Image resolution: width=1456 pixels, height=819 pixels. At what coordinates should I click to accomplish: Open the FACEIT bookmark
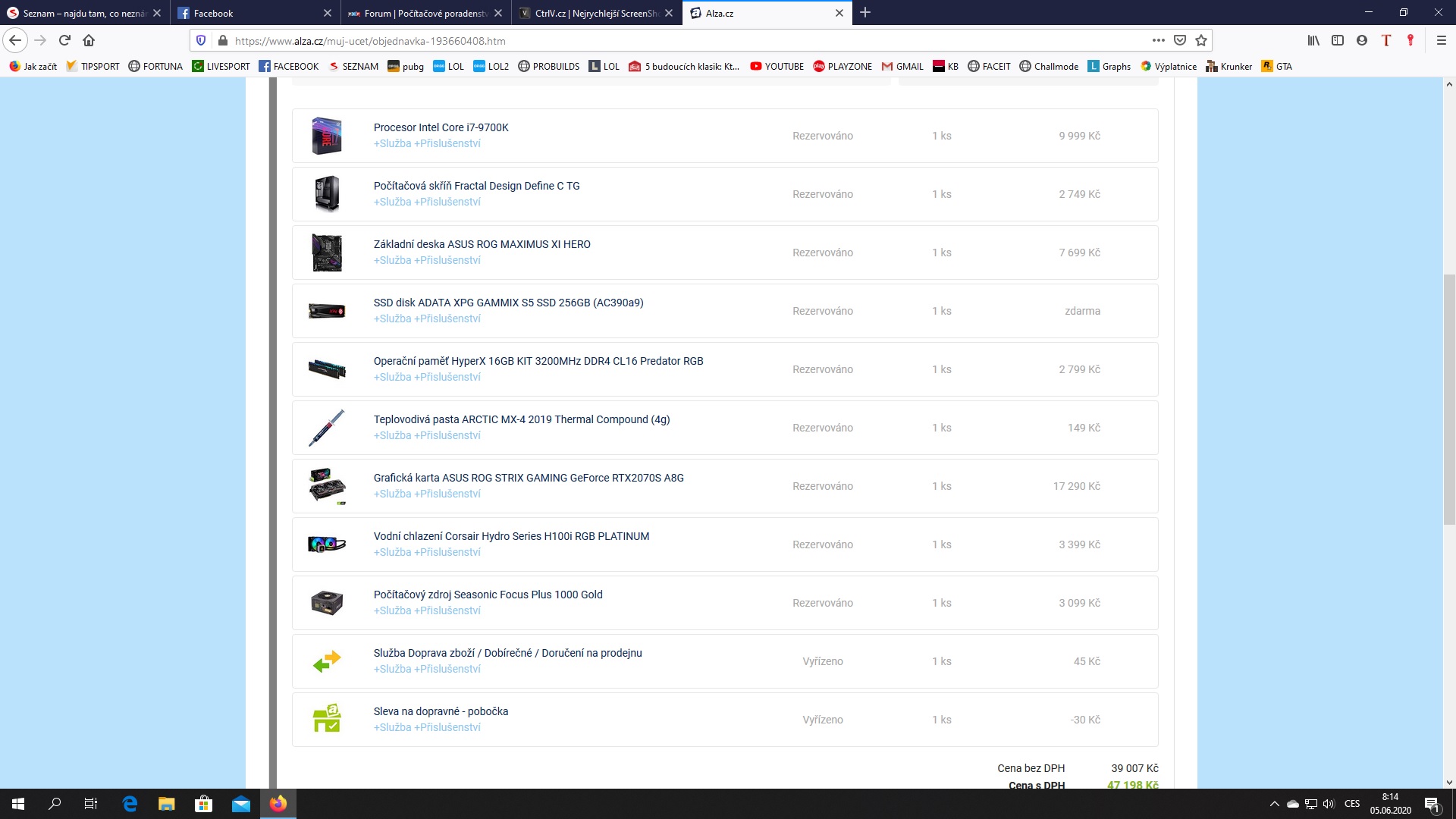989,66
